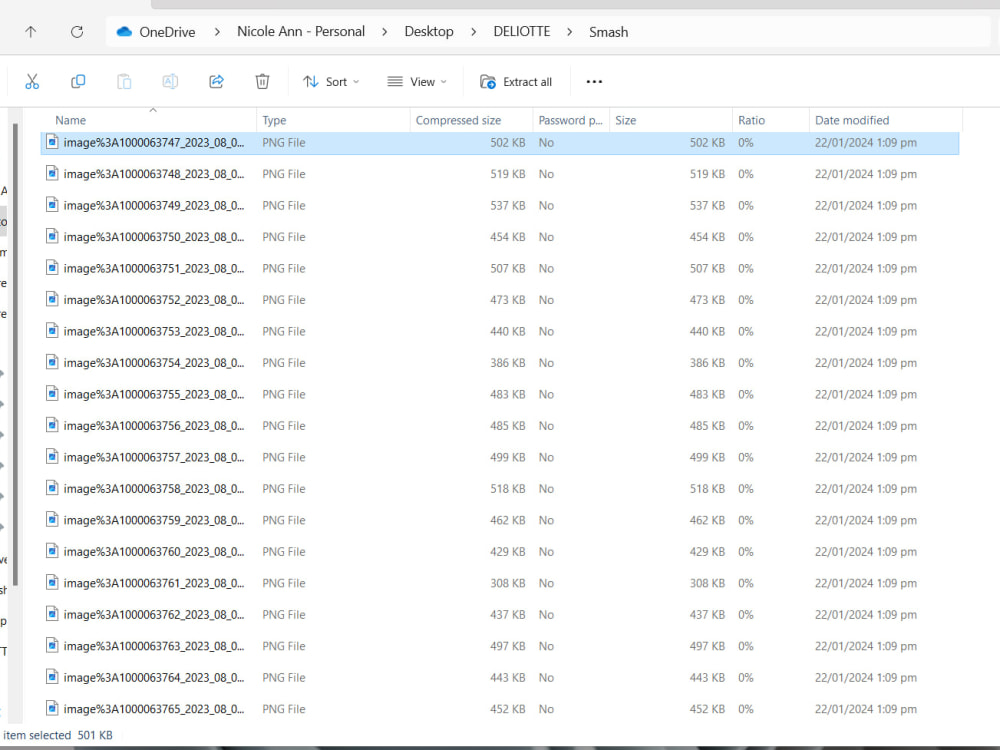The height and width of the screenshot is (750, 1000).
Task: Go to Nicole Ann - Personal breadcrumb
Action: 301,32
